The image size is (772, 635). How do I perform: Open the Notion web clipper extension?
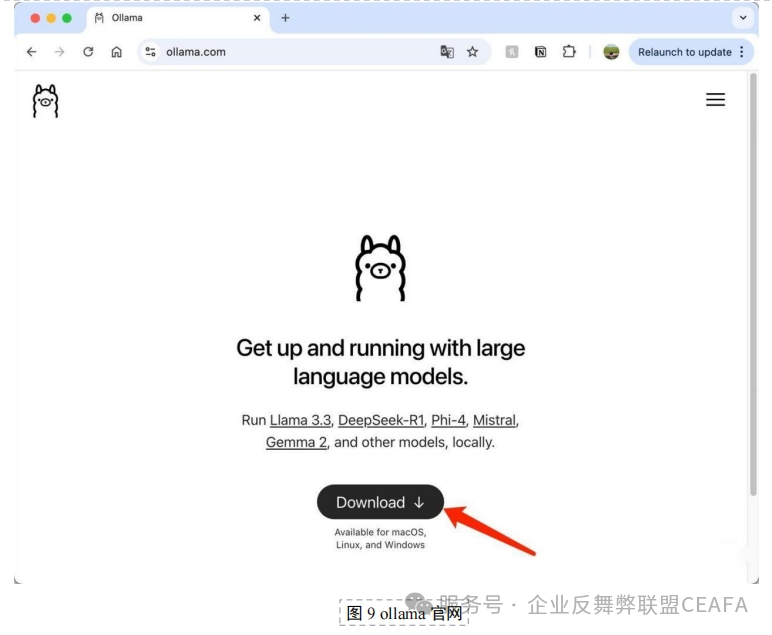point(541,52)
